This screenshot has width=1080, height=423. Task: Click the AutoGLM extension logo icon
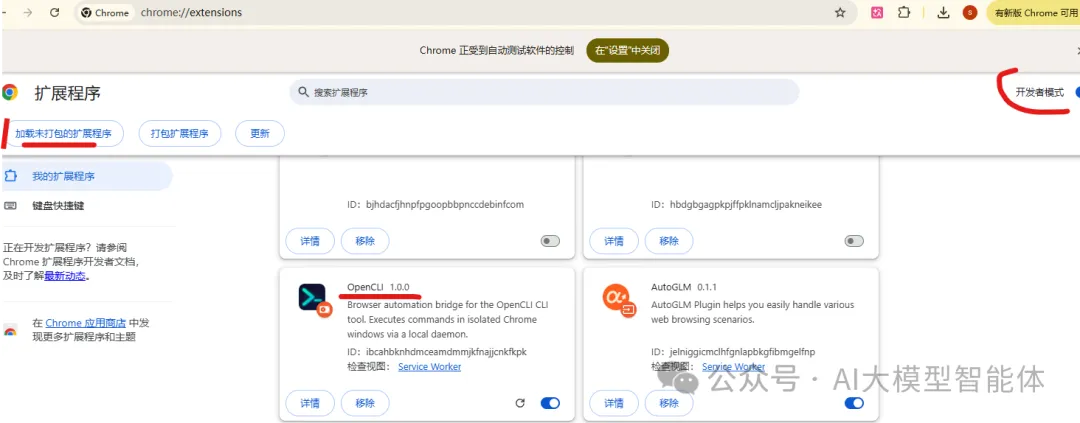[x=617, y=298]
